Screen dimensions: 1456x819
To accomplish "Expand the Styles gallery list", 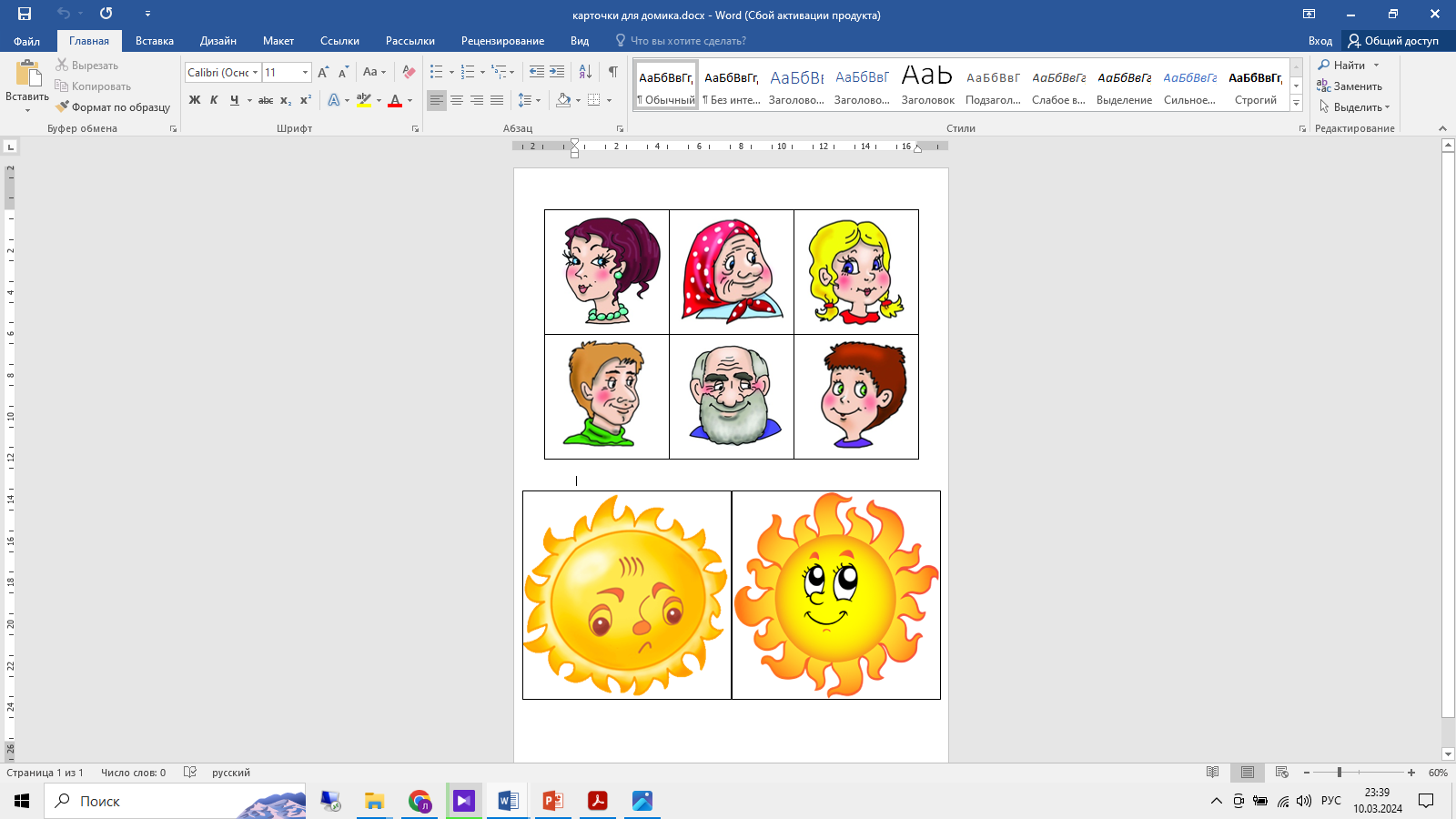I will pos(1296,104).
